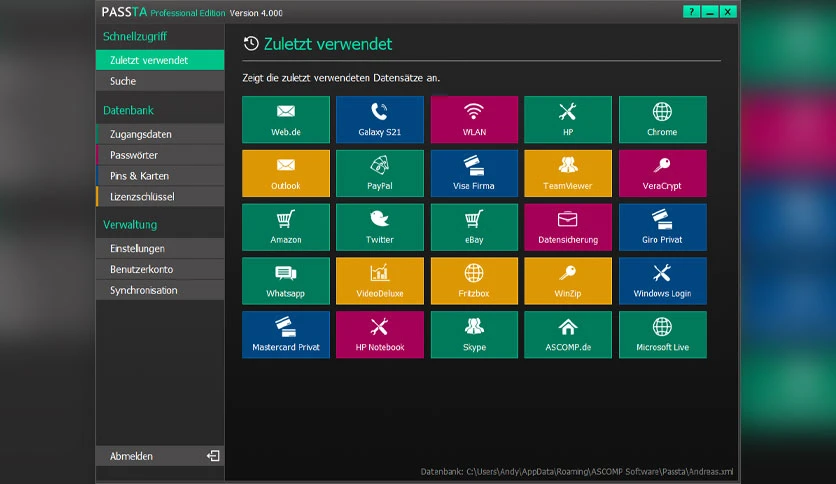Open Benutzerkonto in Verwaltung
The height and width of the screenshot is (484, 836).
[160, 269]
